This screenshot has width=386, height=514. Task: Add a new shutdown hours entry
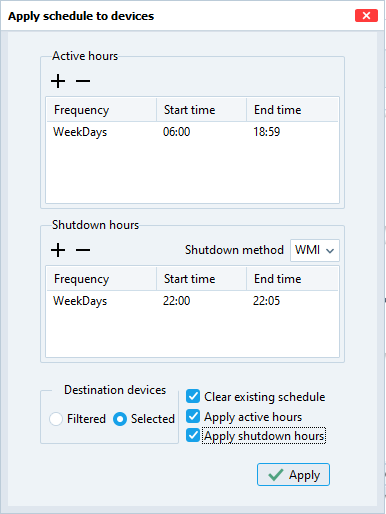tap(58, 250)
